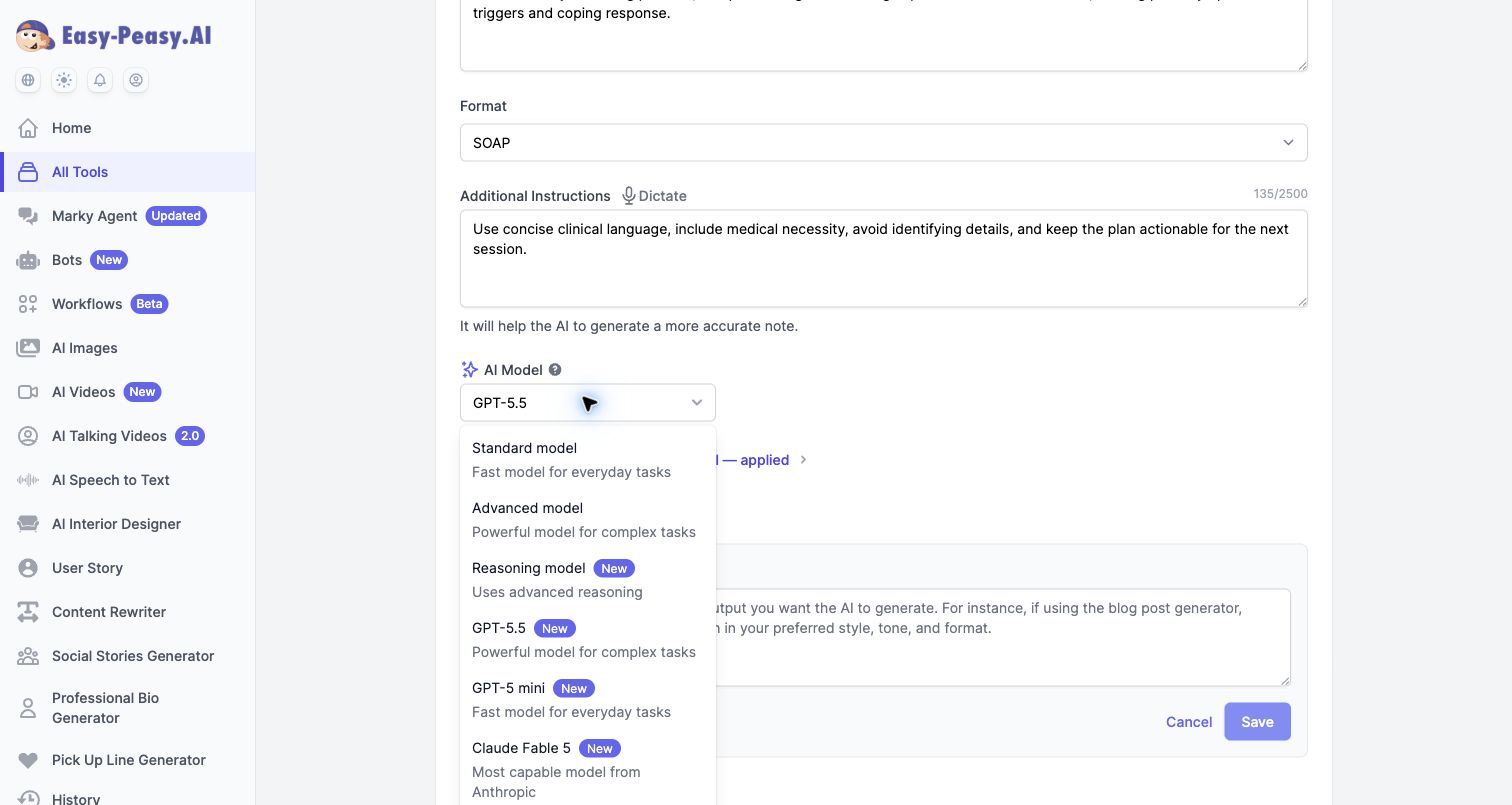Click the AI Model help question-mark icon
1512x805 pixels.
(555, 370)
